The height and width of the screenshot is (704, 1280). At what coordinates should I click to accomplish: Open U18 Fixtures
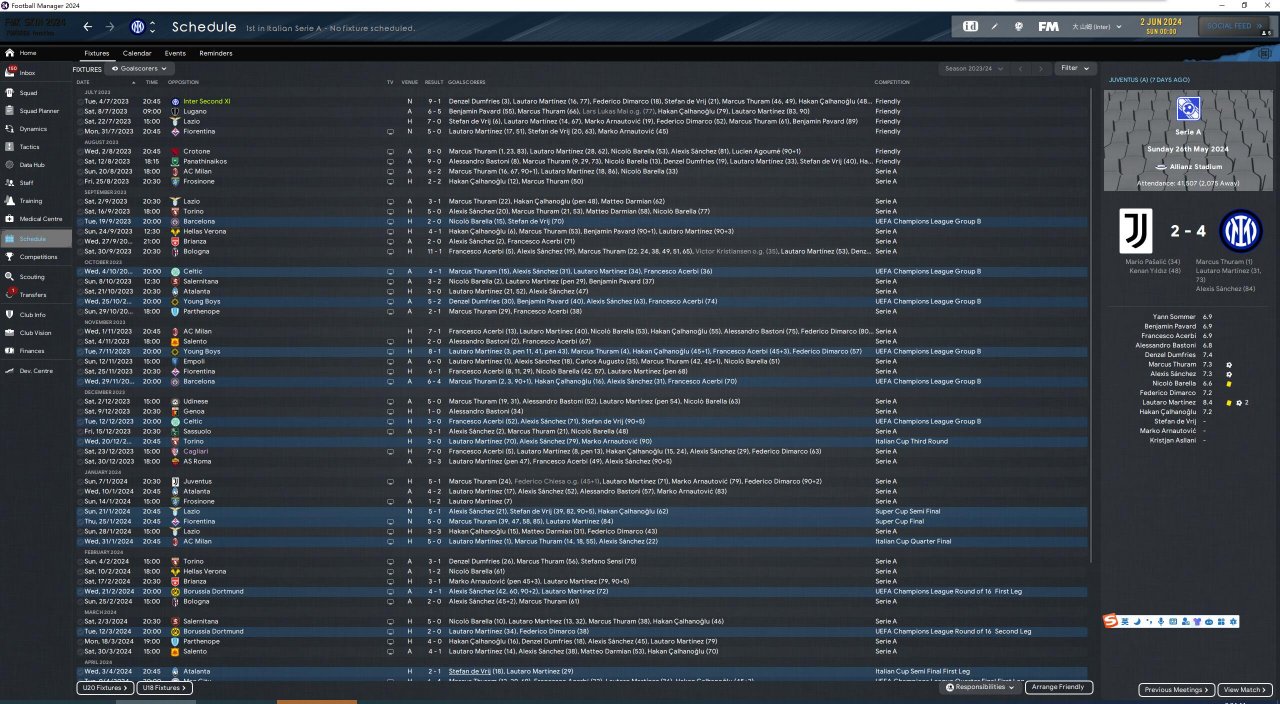[x=165, y=688]
